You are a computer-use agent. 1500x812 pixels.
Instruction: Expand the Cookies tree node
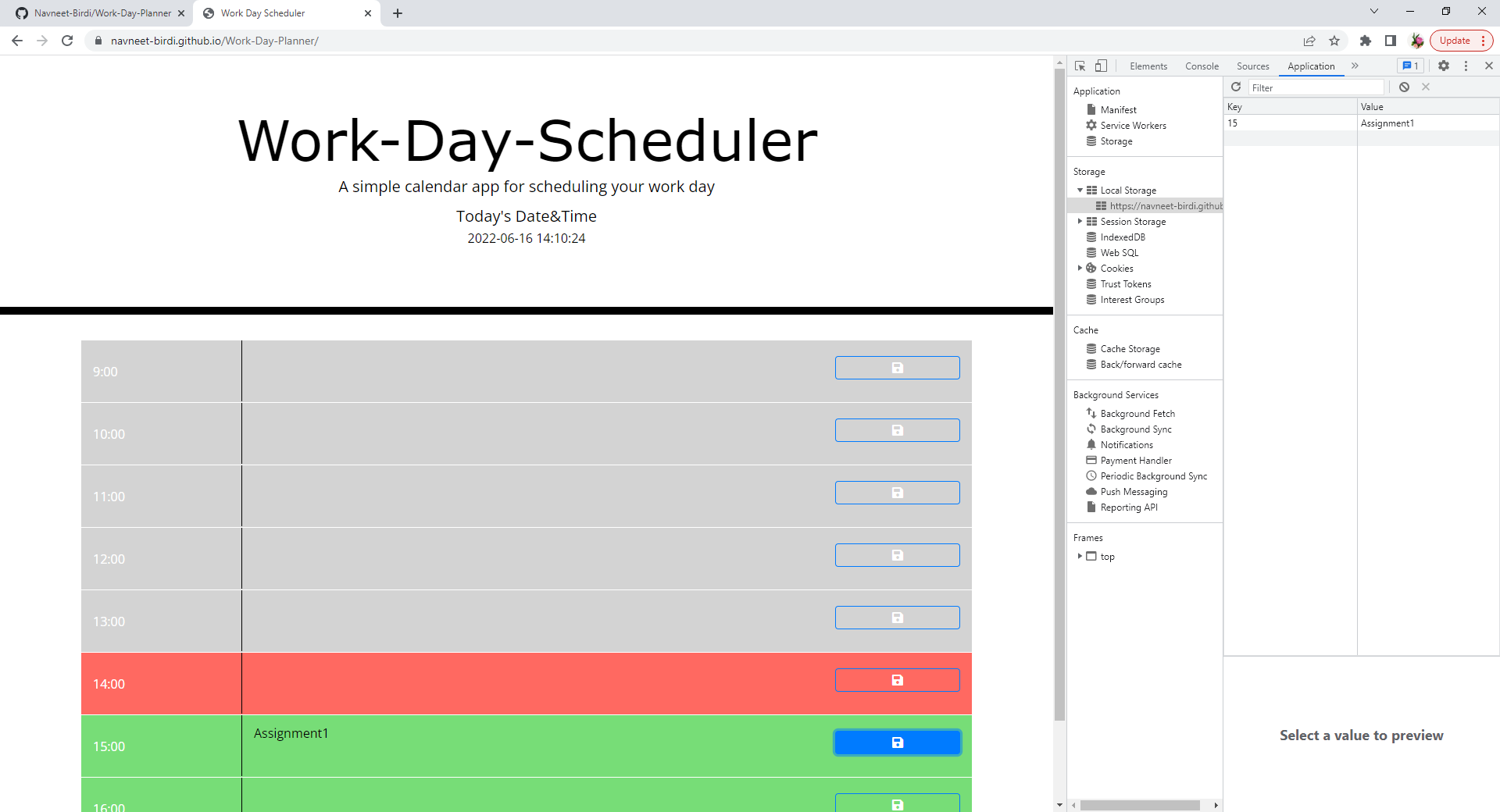1080,269
